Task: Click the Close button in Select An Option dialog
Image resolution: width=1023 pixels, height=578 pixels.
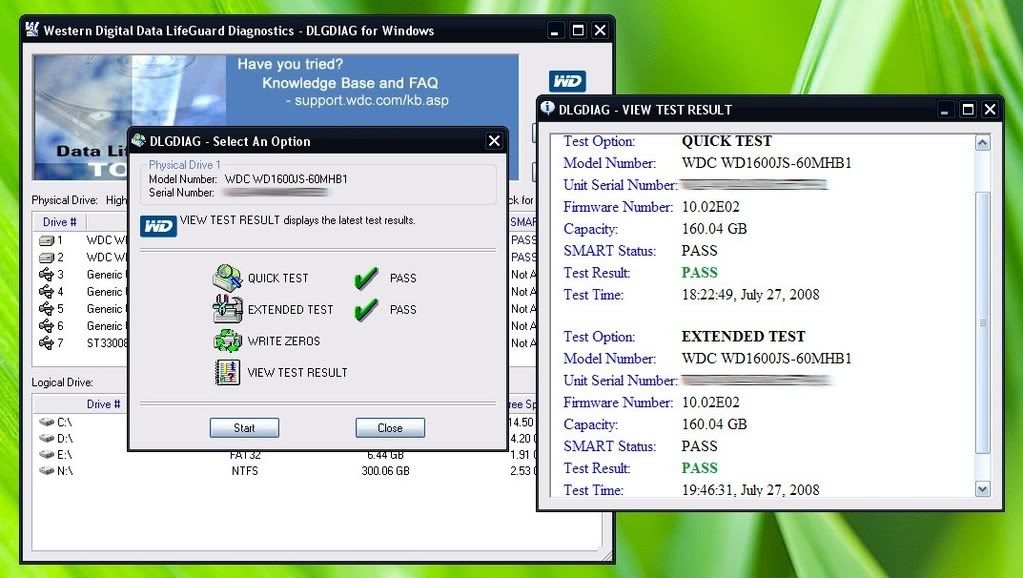Action: coord(390,428)
